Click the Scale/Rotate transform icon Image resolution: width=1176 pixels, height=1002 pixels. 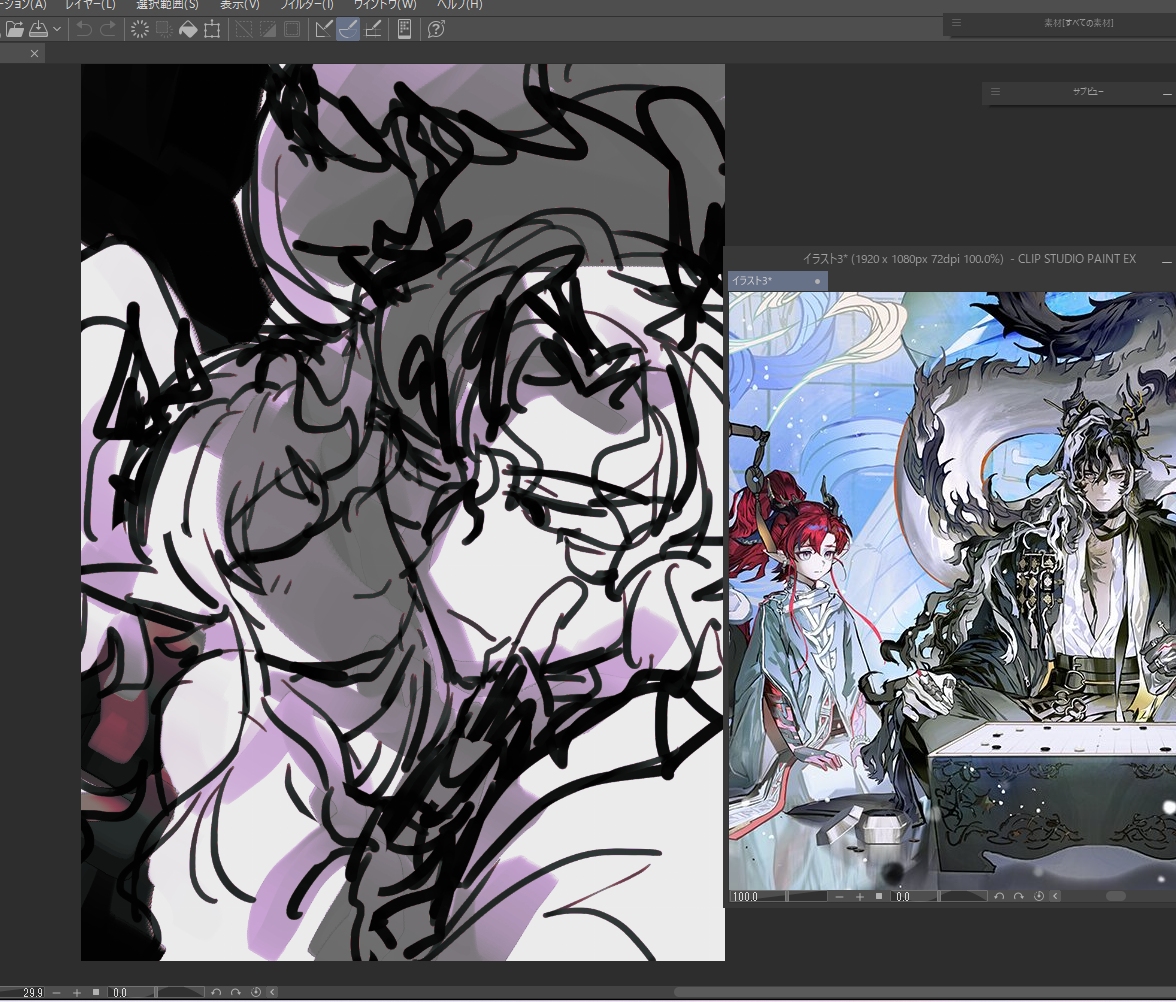(212, 29)
